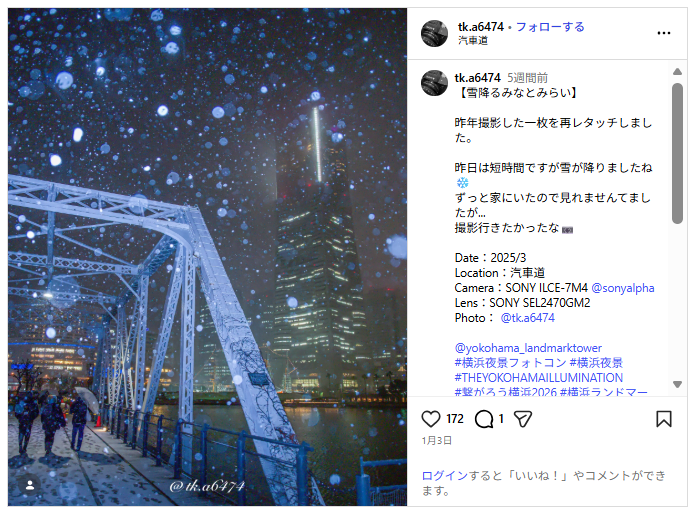This screenshot has width=695, height=511.
Task: Click the caption scrollbar thumb
Action: pyautogui.click(x=677, y=153)
